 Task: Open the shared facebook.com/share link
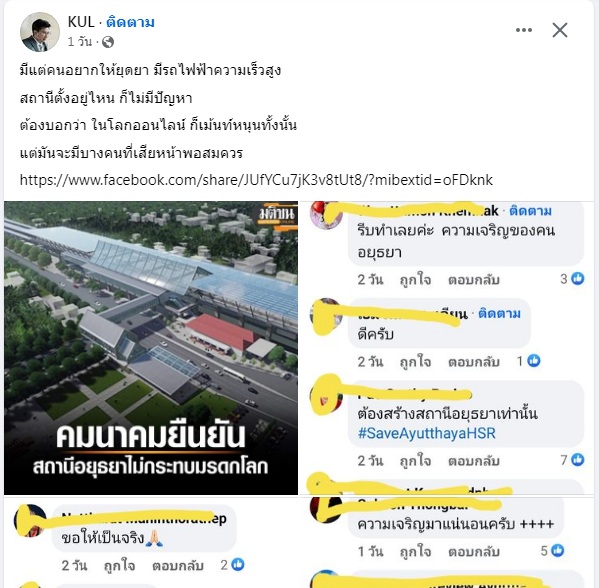coord(256,180)
